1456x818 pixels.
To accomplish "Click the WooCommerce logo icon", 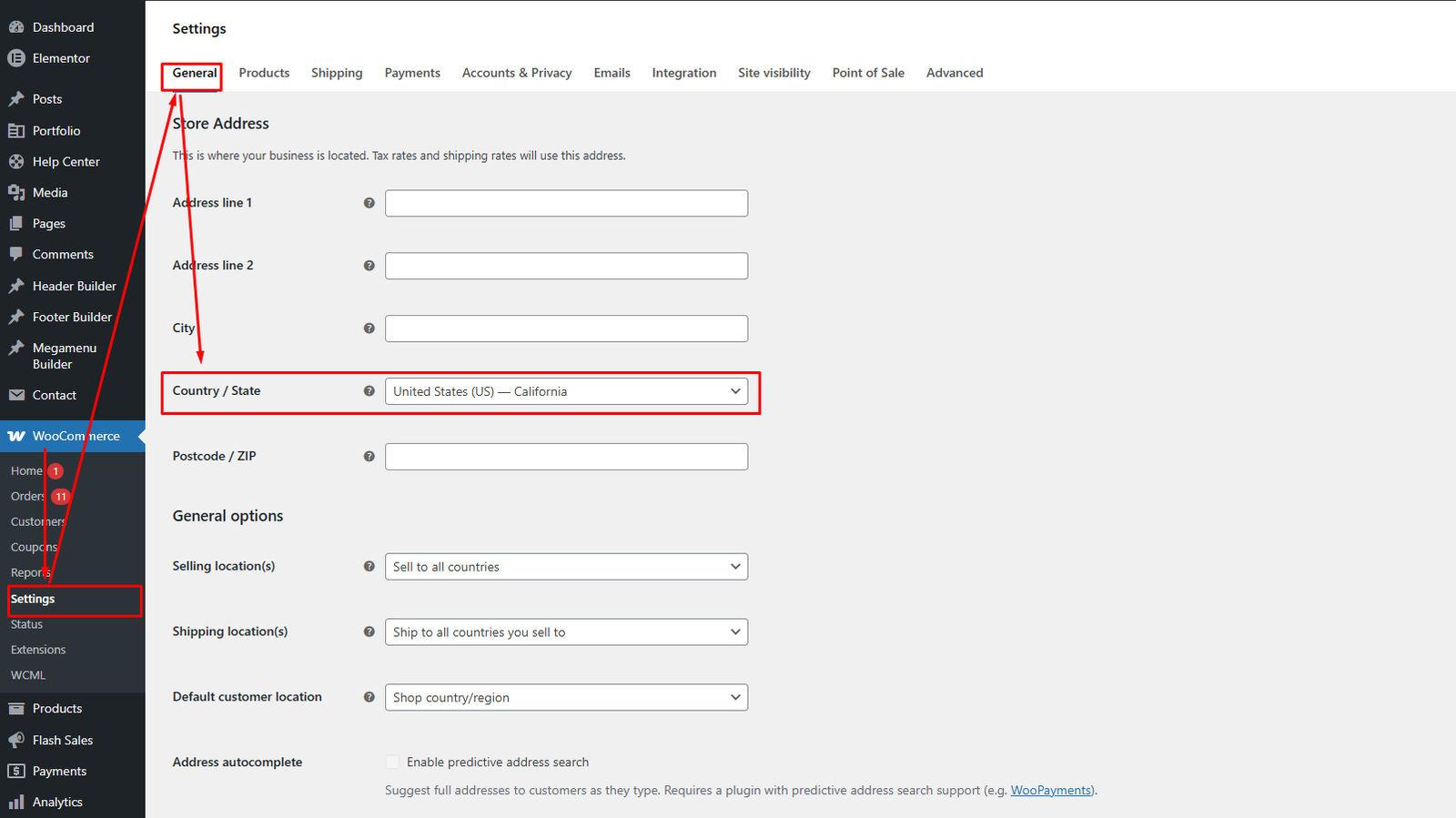I will click(x=16, y=437).
